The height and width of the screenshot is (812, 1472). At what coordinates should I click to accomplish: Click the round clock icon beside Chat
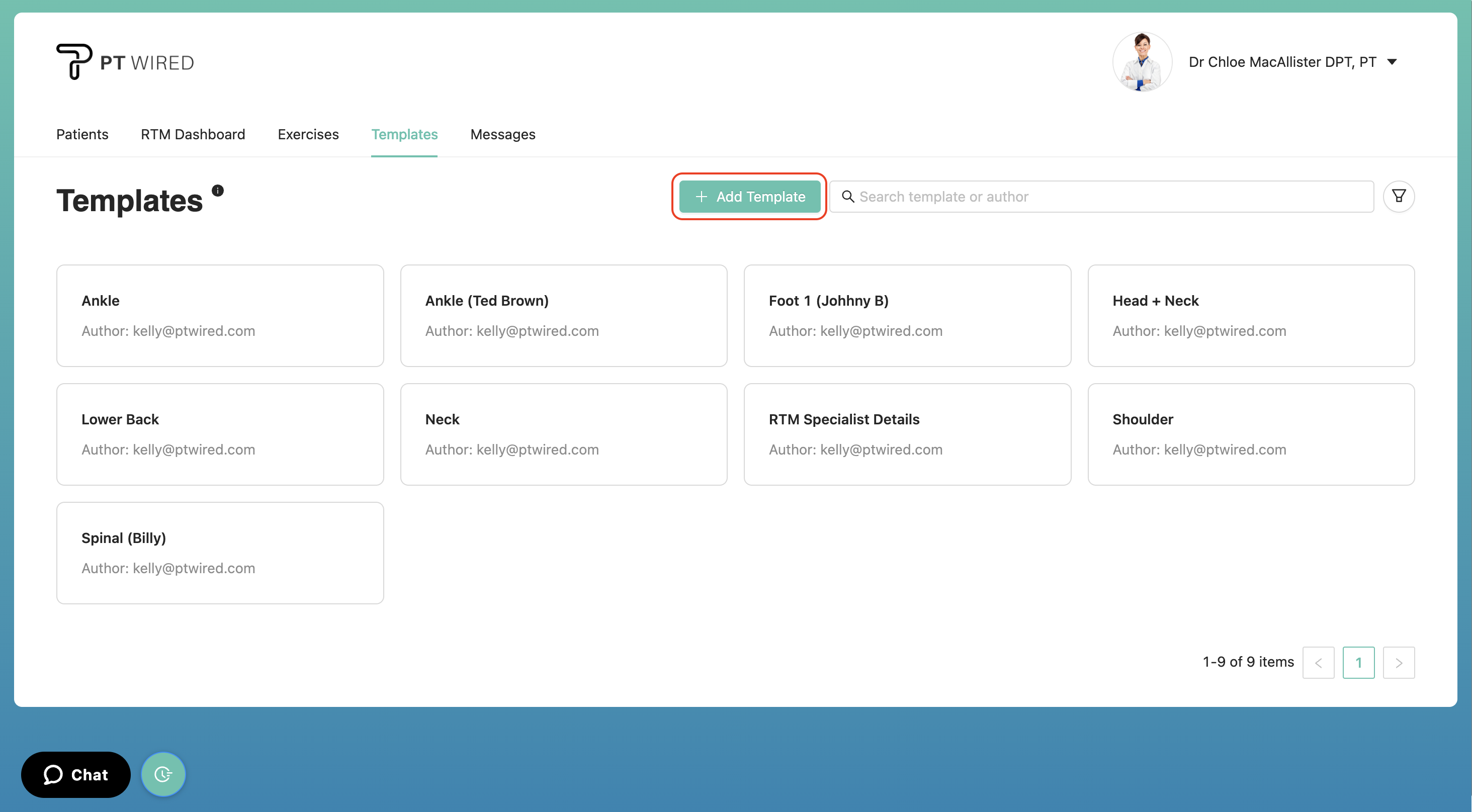[163, 774]
